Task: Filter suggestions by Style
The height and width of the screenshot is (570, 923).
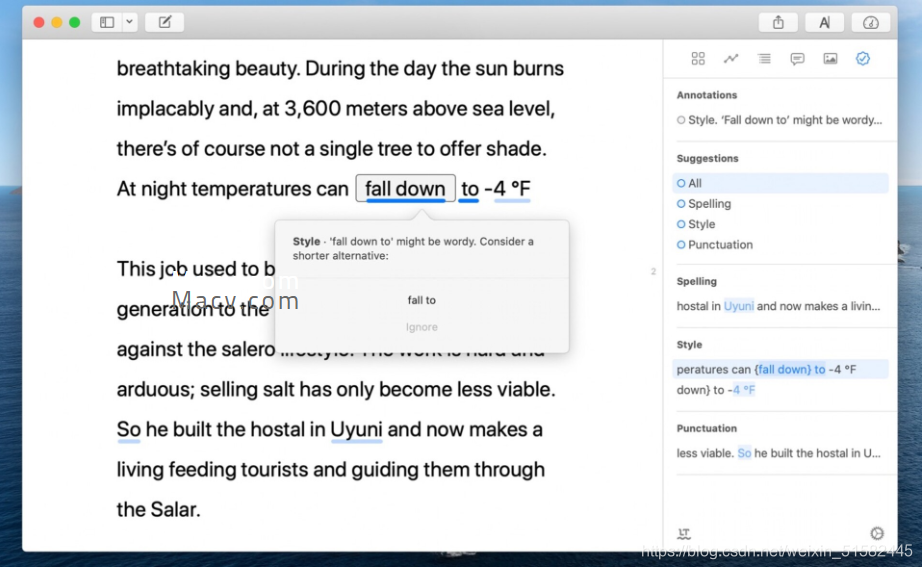Action: [696, 224]
